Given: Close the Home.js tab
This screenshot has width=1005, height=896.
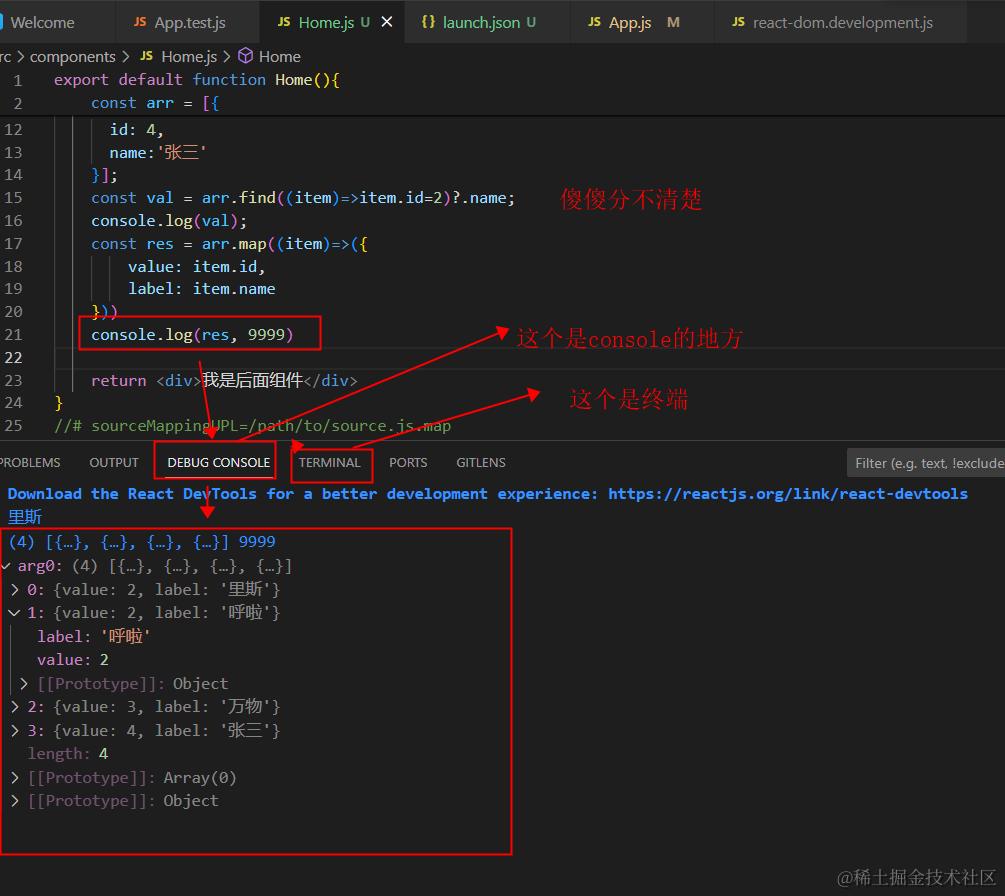Looking at the screenshot, I should 387,22.
